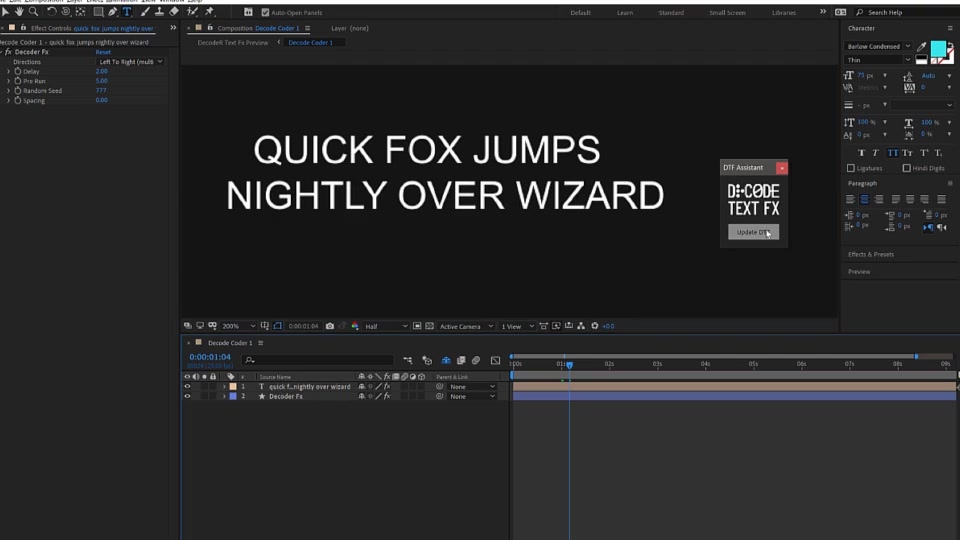The width and height of the screenshot is (960, 540).
Task: Open the Half resolution dropdown
Action: pyautogui.click(x=386, y=326)
